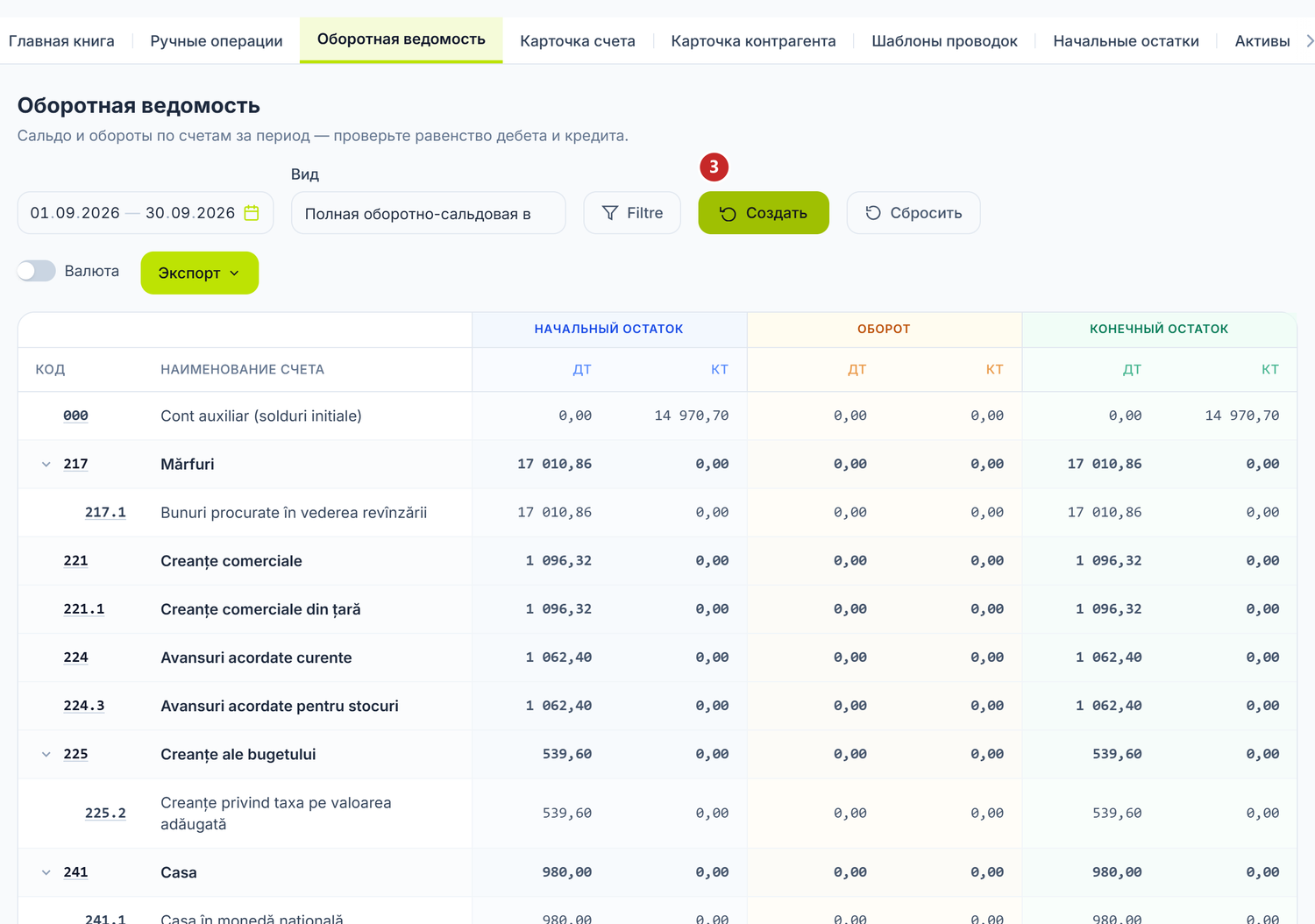This screenshot has height=924, width=1315.
Task: Click НАИМЕНОВАНИЕ СЧЕТА column header
Action: (243, 370)
